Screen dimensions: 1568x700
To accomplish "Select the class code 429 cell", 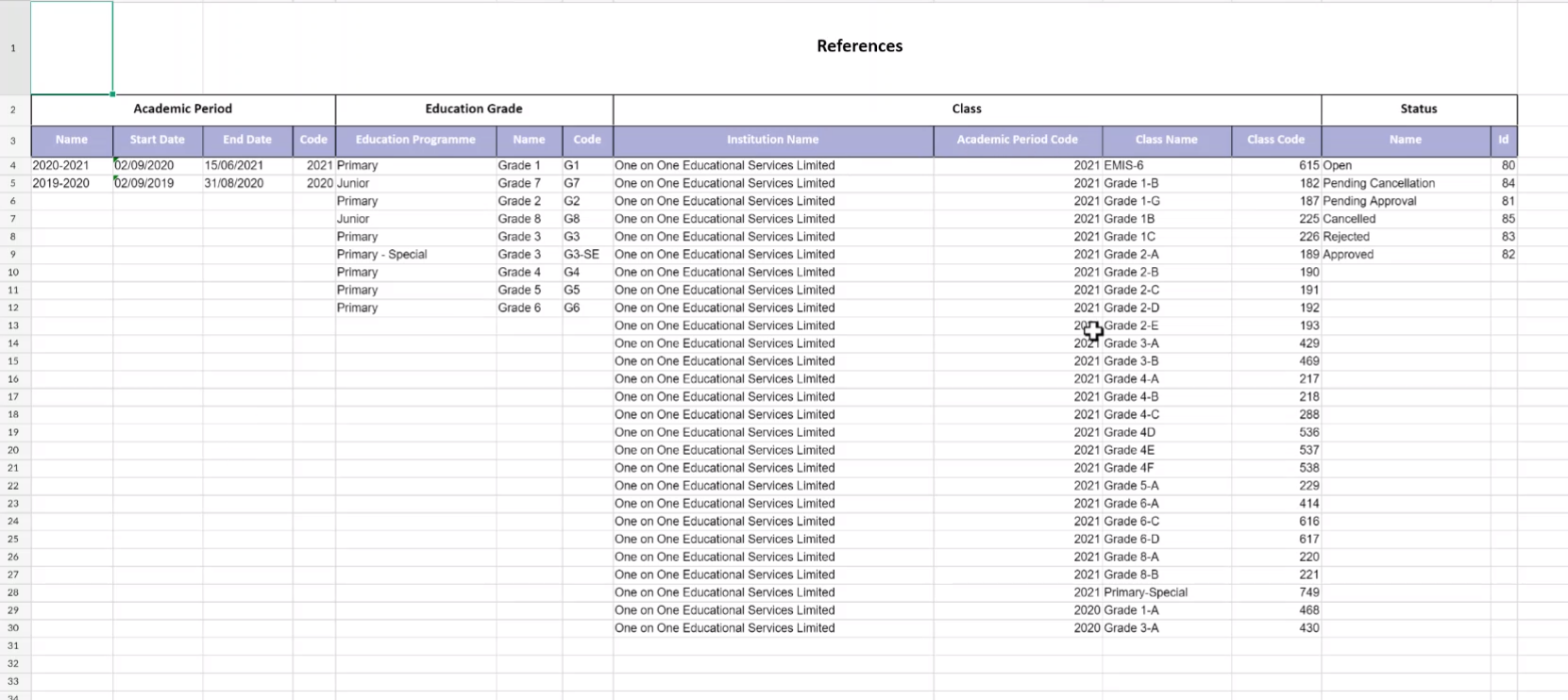I will coord(1276,343).
